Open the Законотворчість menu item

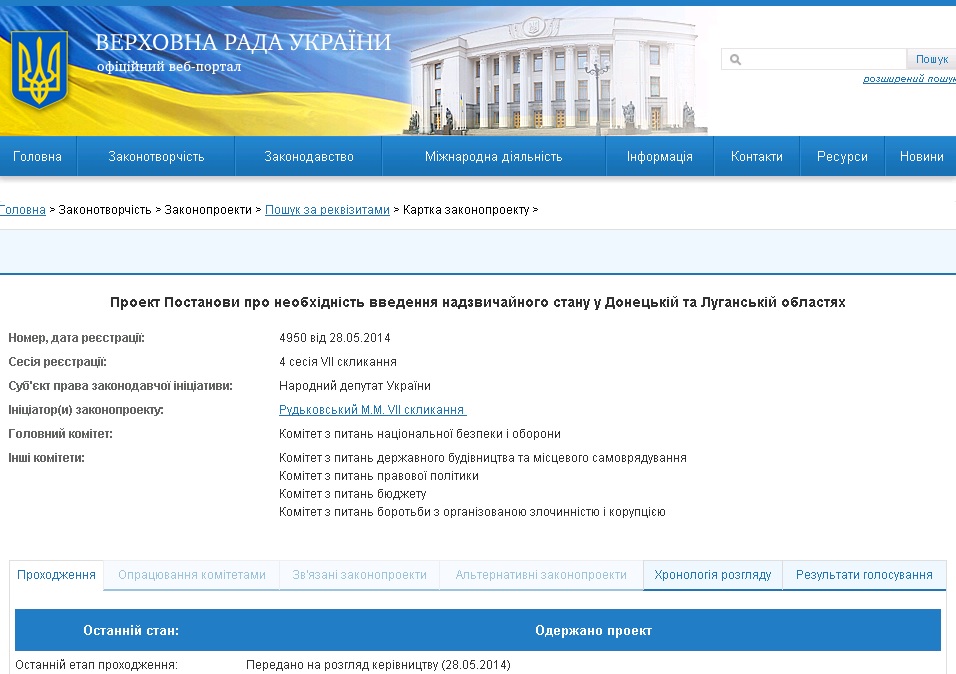(156, 157)
